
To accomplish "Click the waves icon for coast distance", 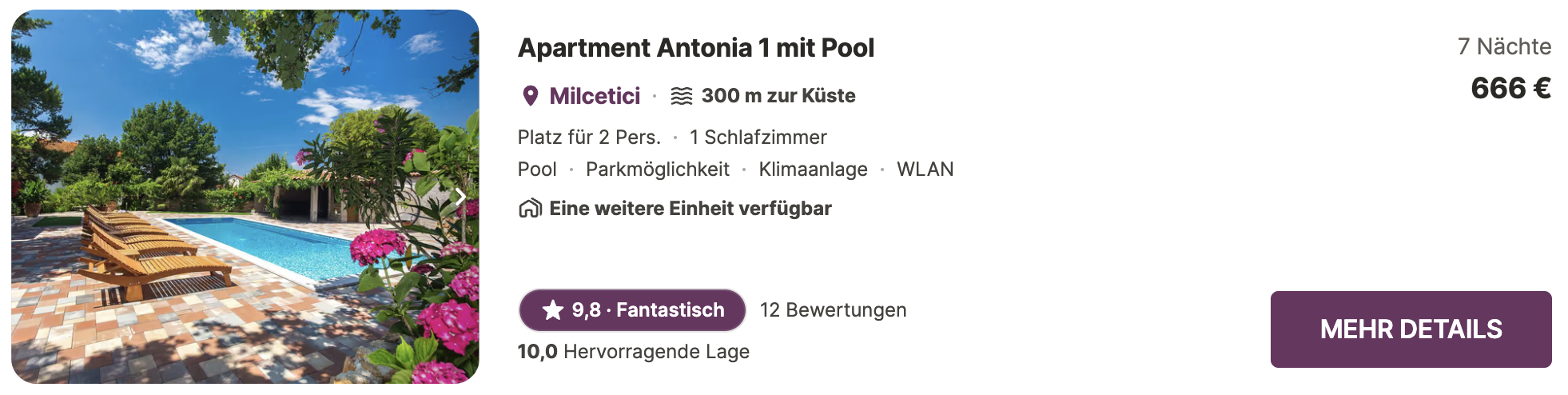I will tap(681, 96).
